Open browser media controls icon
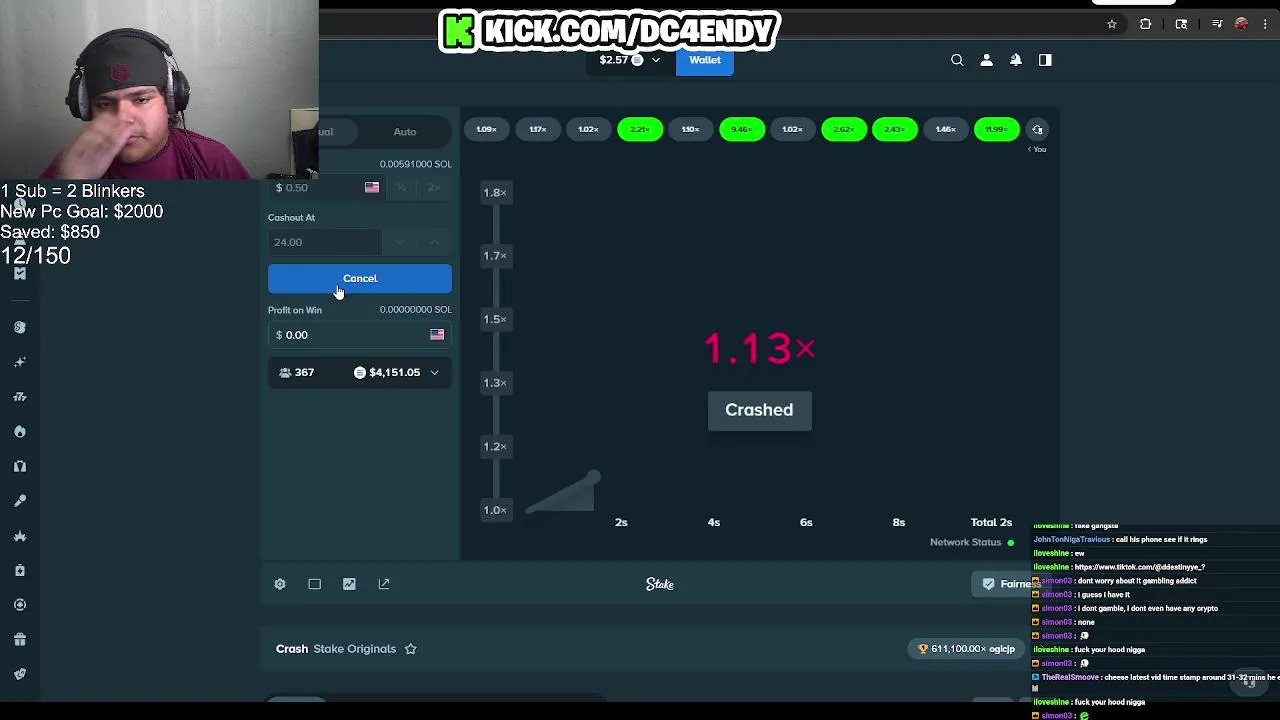The height and width of the screenshot is (720, 1280). 1217,24
